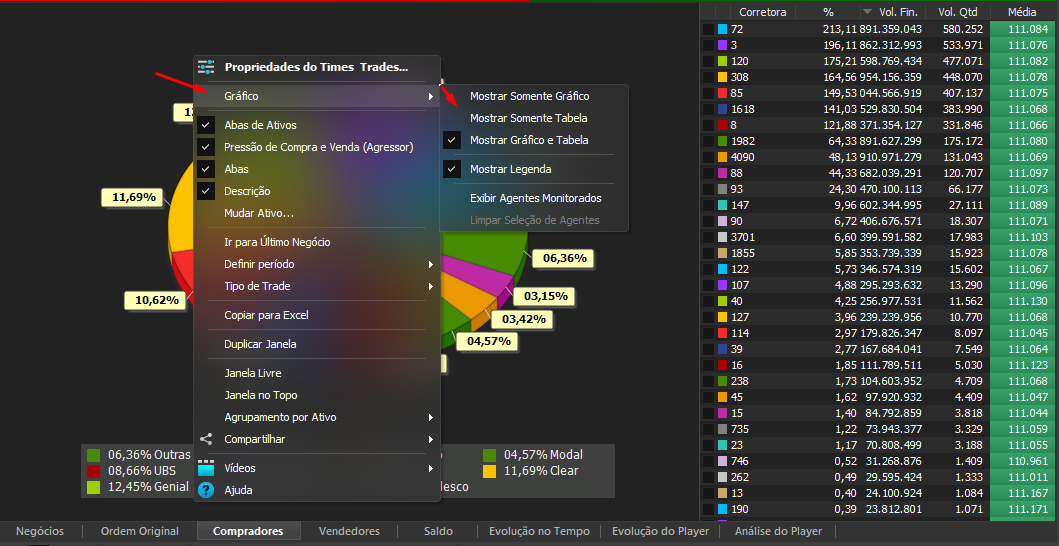Click the sort arrow beside Vol. Fin.

pyautogui.click(x=867, y=12)
